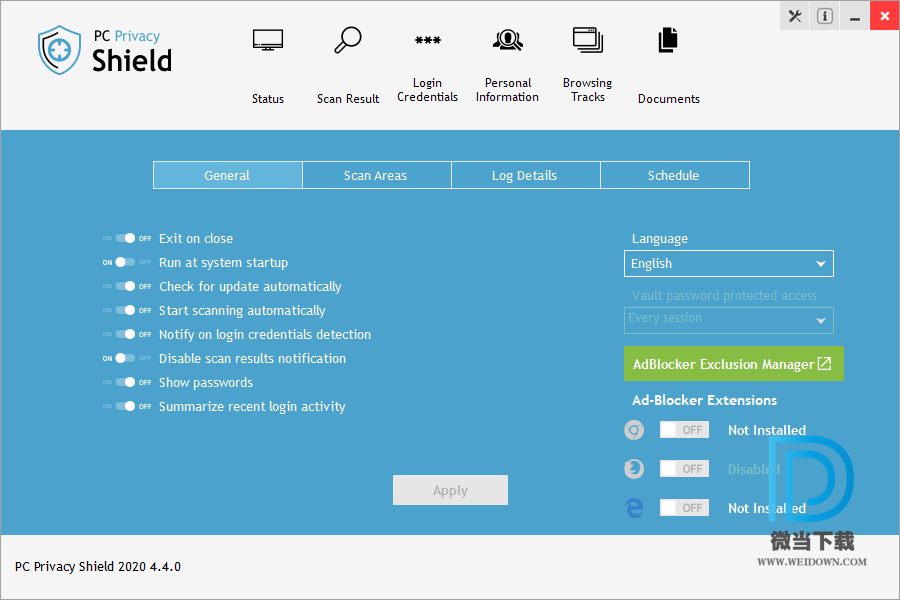Click Not Installed status beside Edge
The height and width of the screenshot is (600, 900).
click(x=767, y=508)
